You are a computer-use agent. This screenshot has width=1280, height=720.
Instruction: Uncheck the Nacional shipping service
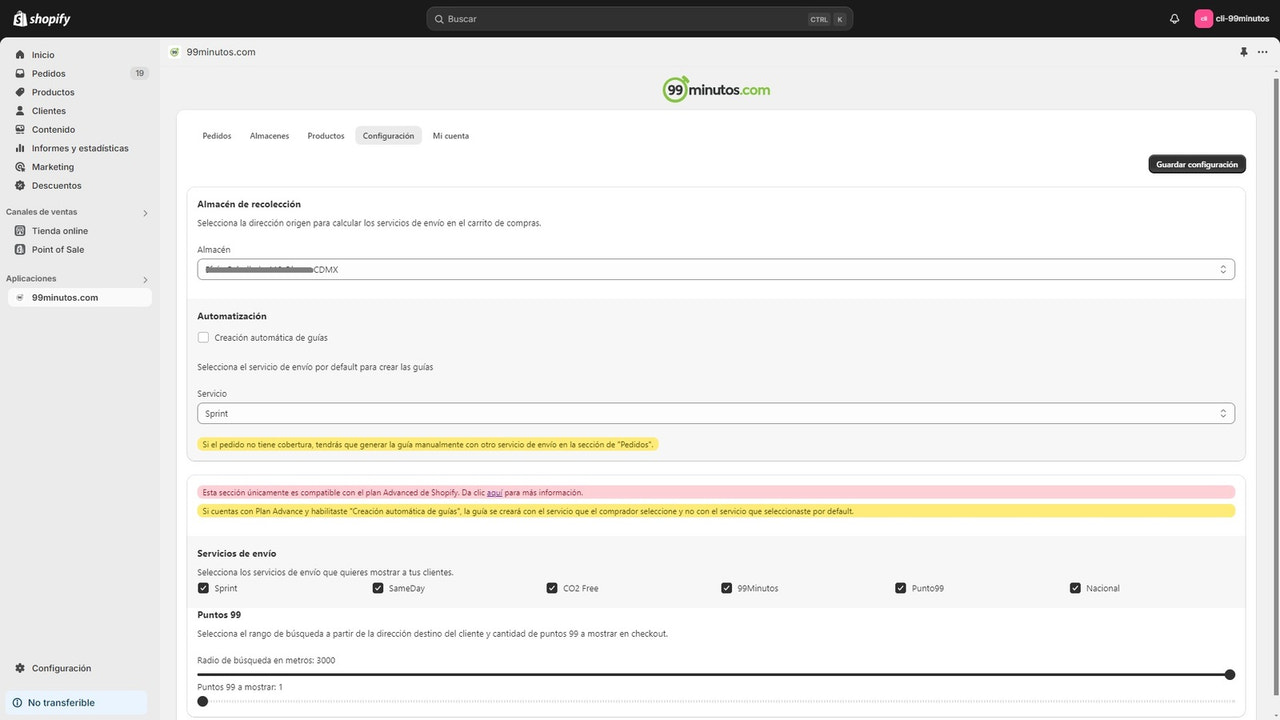[x=1076, y=588]
